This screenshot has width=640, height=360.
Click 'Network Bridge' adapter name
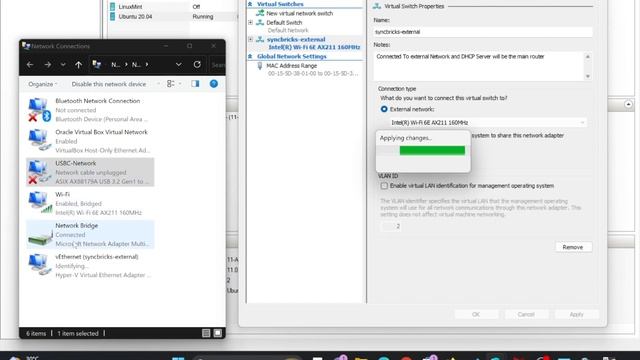(x=77, y=226)
